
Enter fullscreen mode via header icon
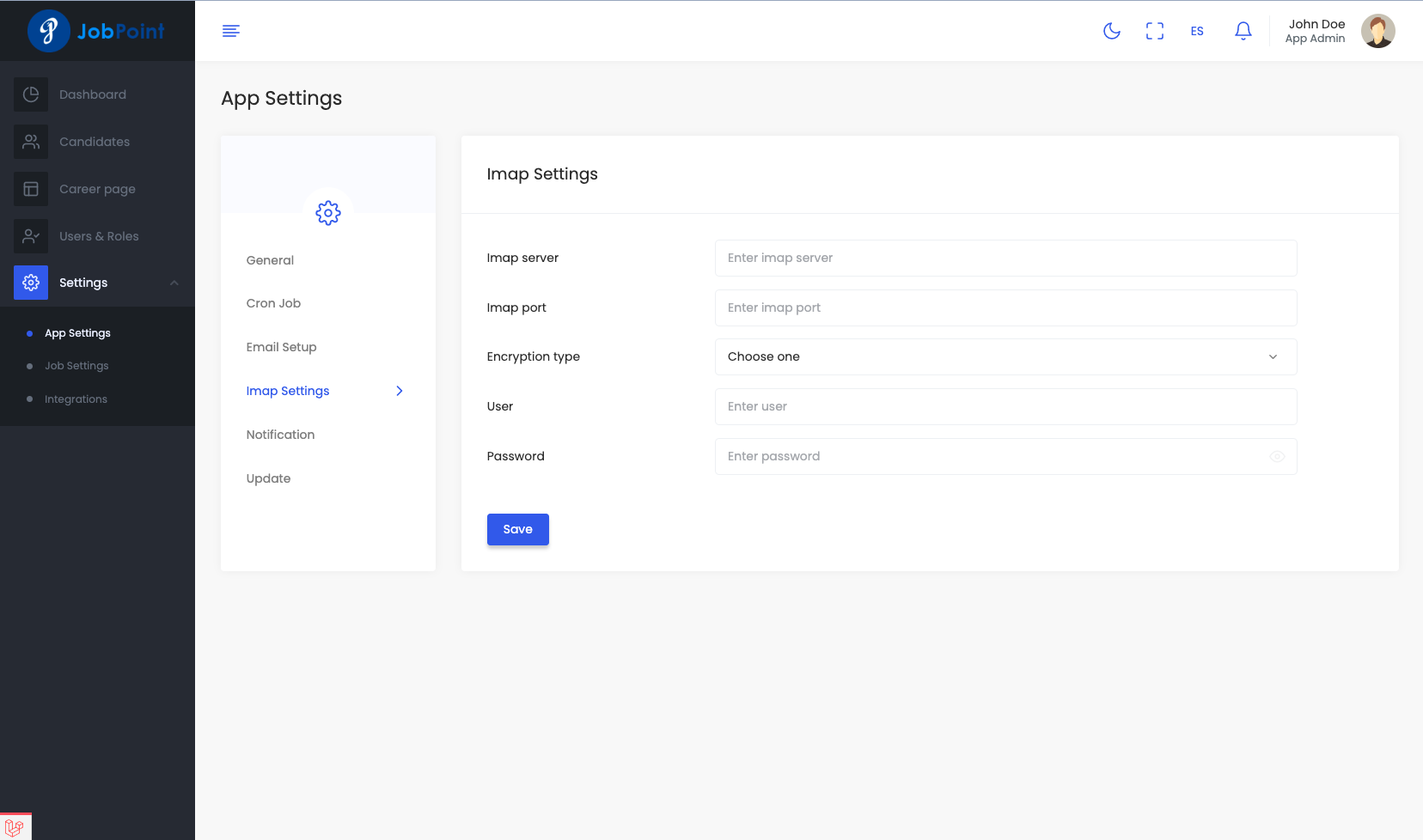pos(1154,31)
